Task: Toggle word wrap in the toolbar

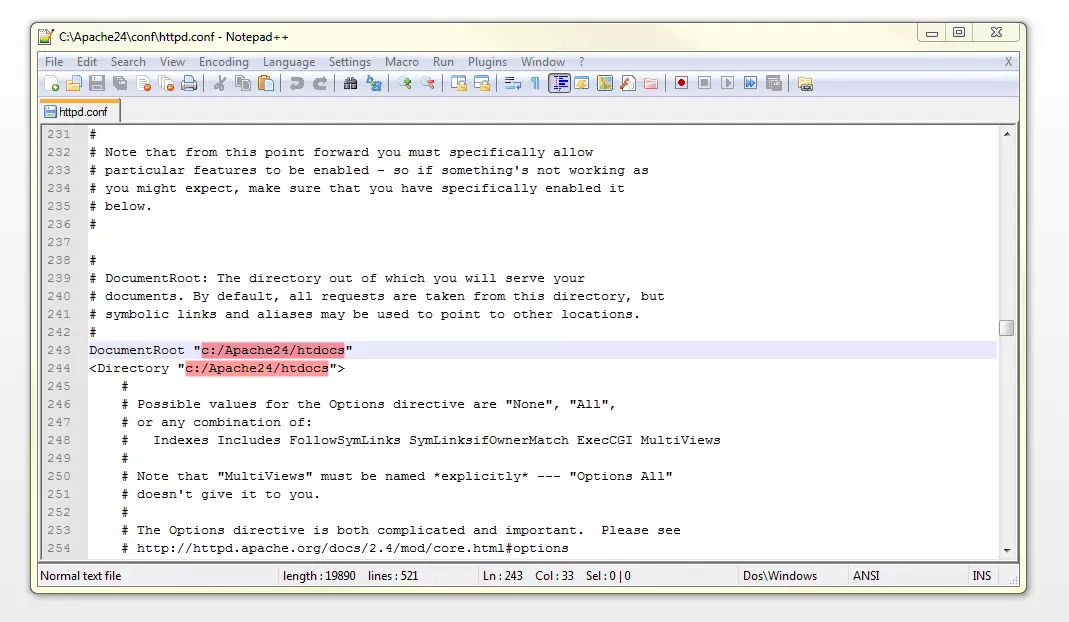Action: (512, 84)
